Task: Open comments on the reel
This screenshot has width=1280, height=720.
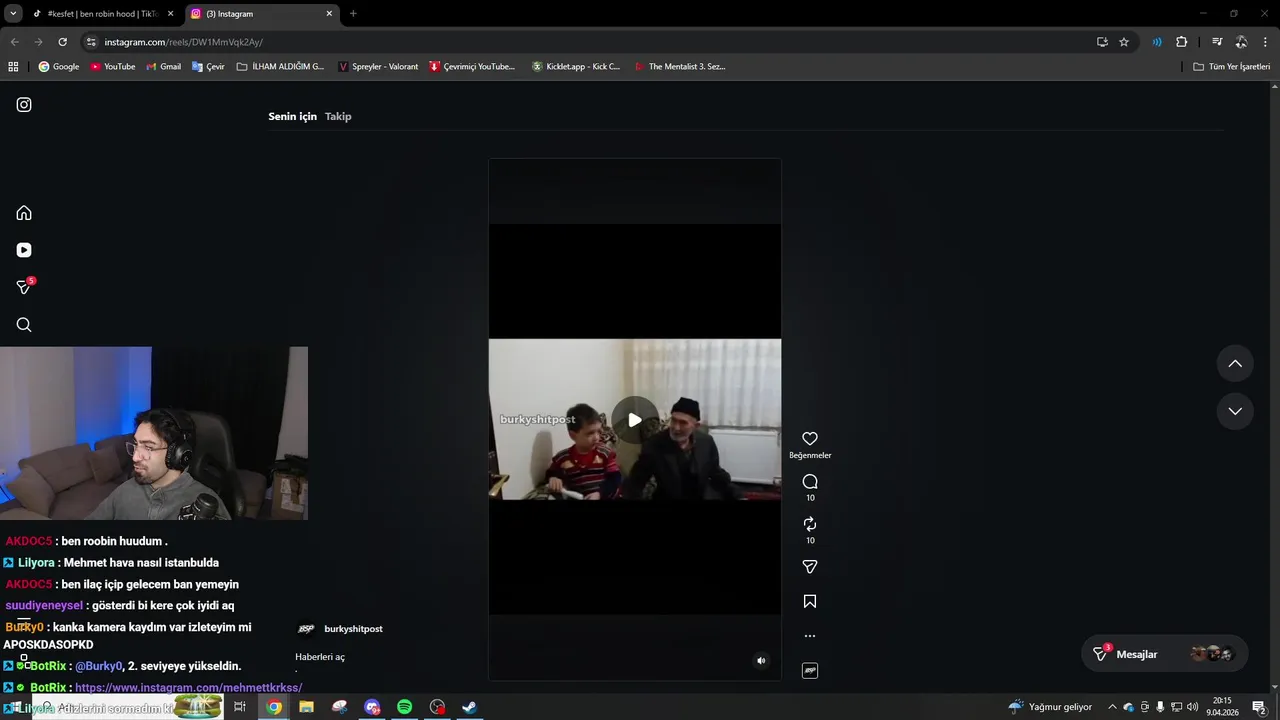Action: pyautogui.click(x=810, y=482)
